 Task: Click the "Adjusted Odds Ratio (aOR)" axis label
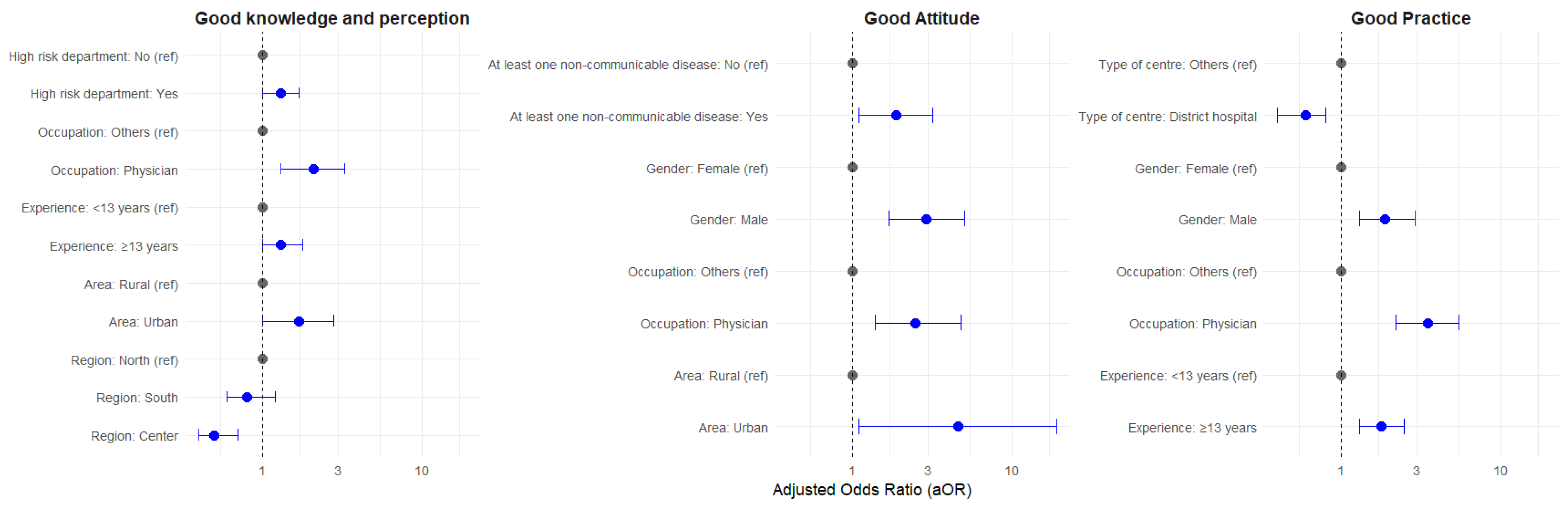(x=871, y=490)
